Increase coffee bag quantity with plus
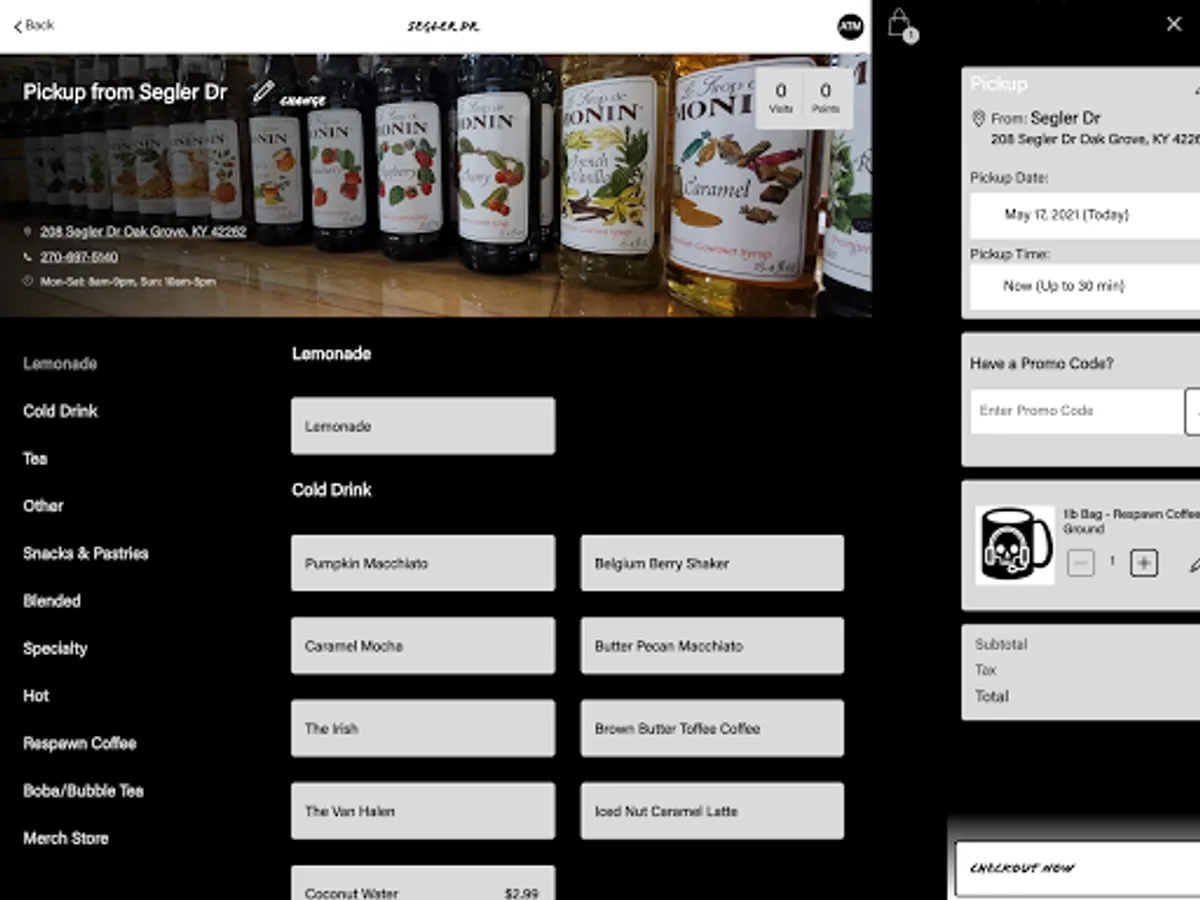The width and height of the screenshot is (1200, 900). click(x=1144, y=563)
